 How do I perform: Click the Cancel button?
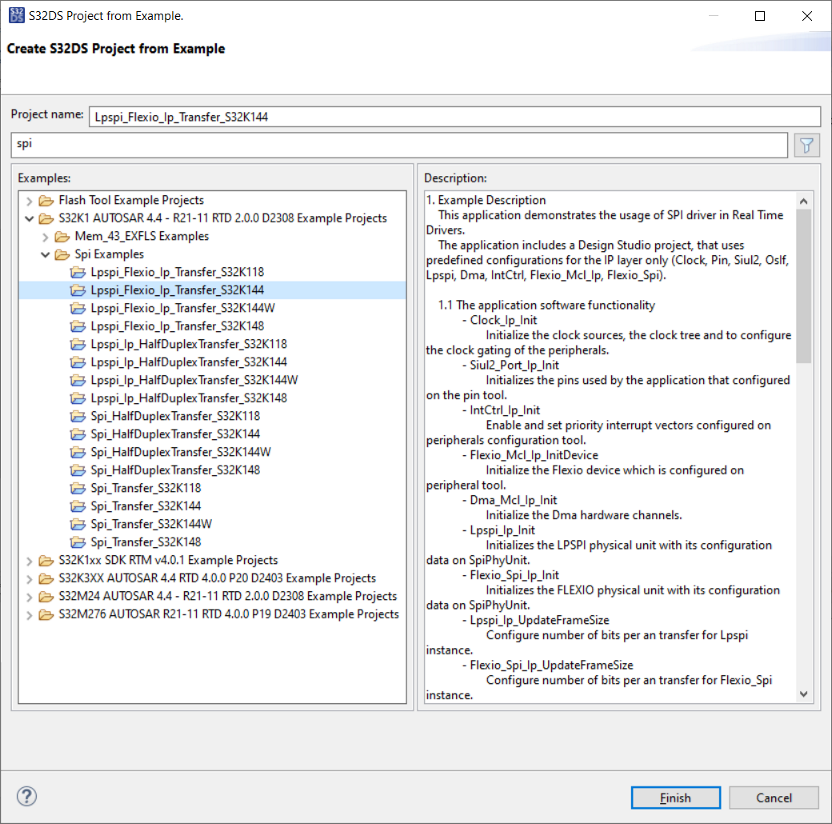pyautogui.click(x=773, y=797)
